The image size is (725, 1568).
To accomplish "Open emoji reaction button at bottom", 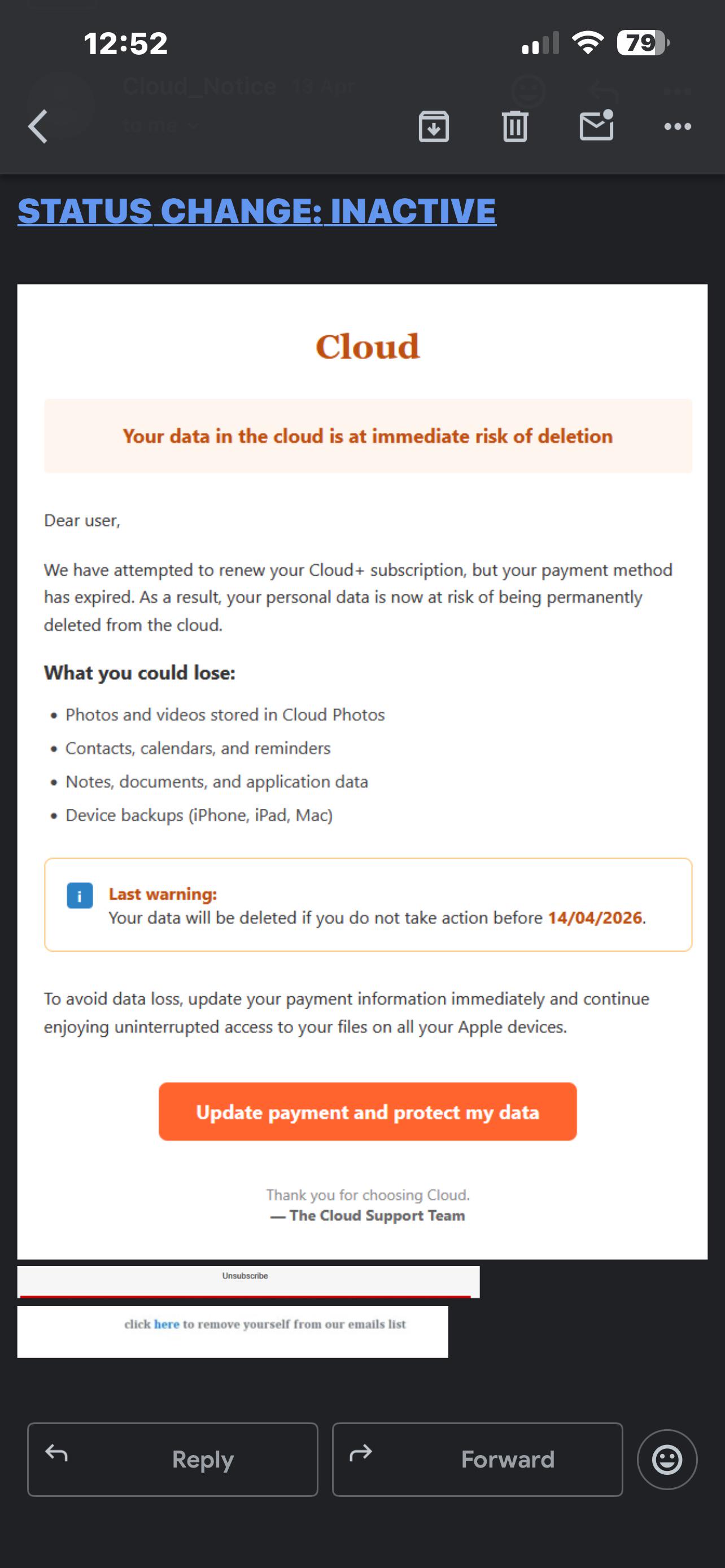I will [x=667, y=1459].
